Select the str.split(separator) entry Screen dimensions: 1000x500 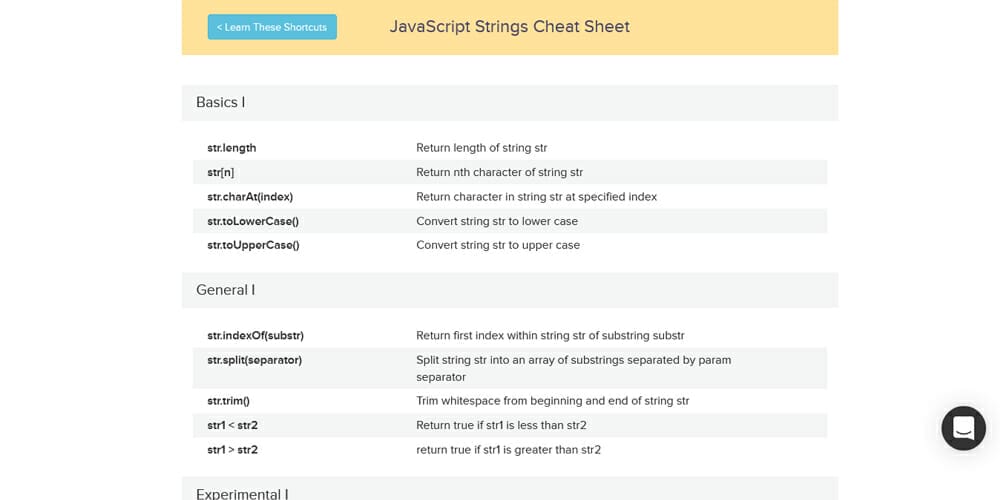254,360
